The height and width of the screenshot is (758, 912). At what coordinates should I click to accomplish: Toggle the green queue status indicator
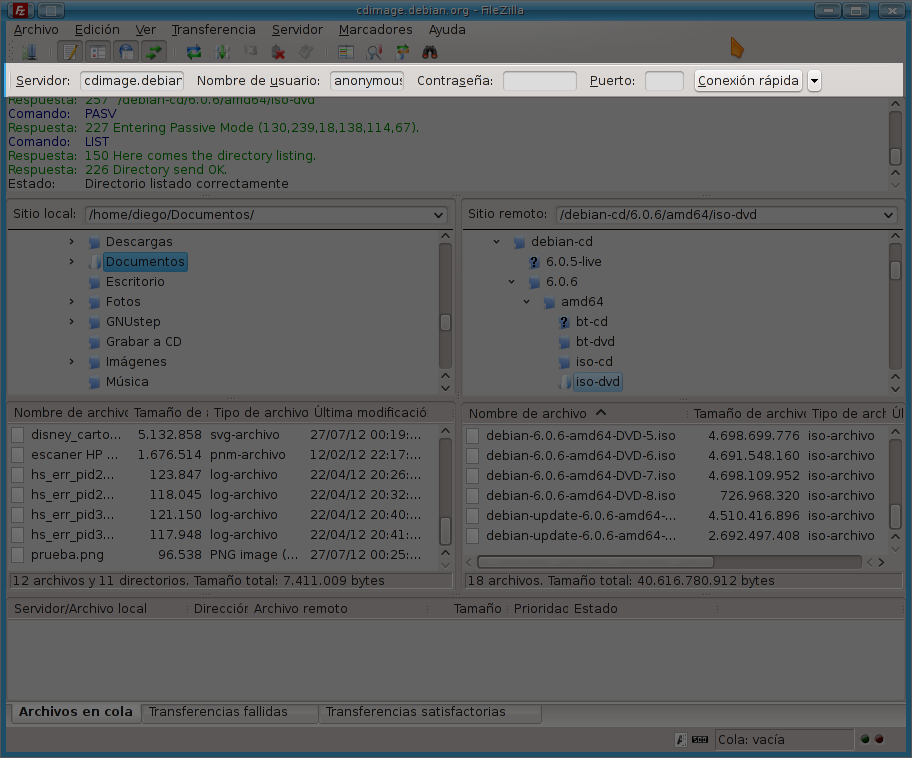point(864,740)
